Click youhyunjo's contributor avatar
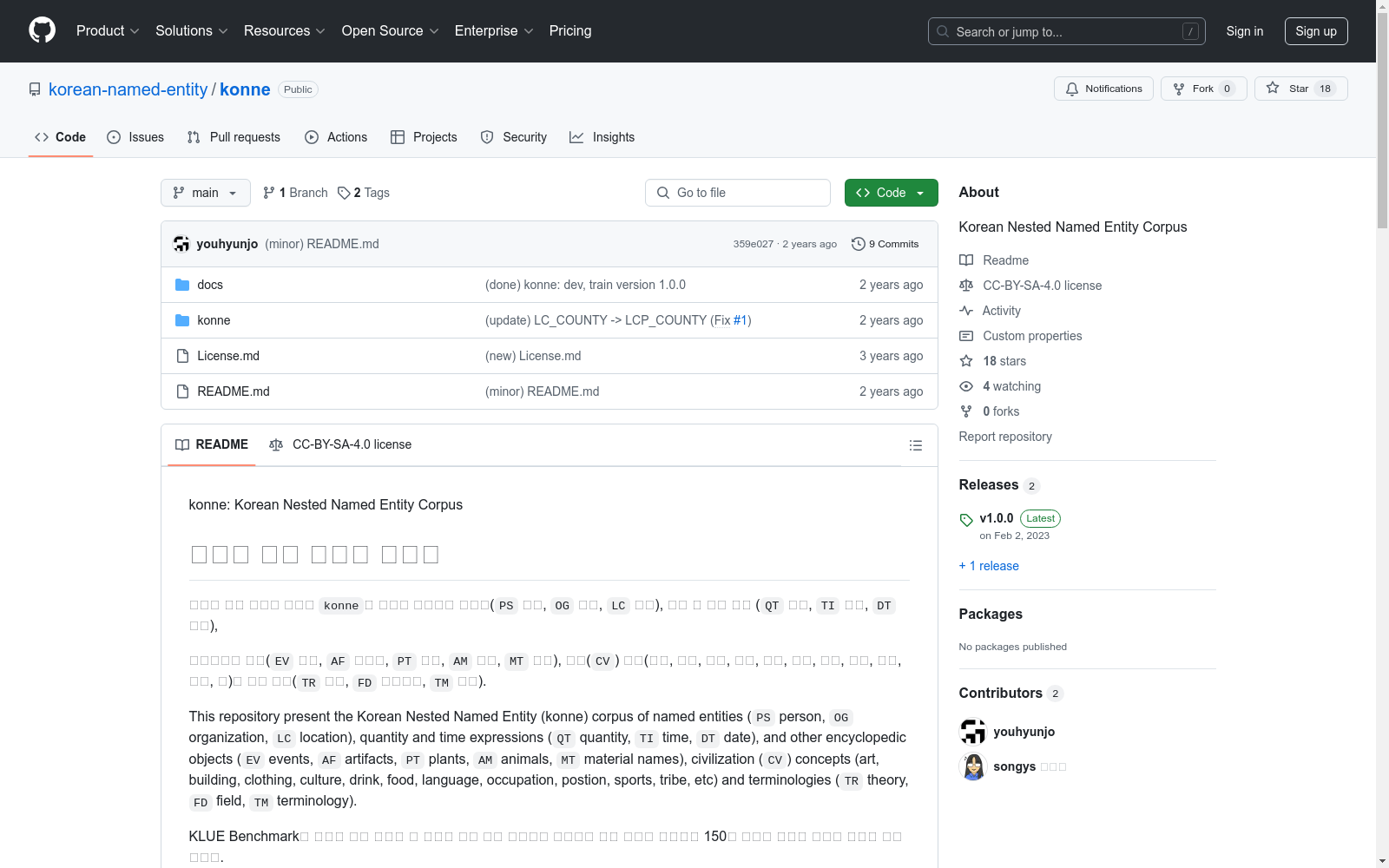 [973, 732]
